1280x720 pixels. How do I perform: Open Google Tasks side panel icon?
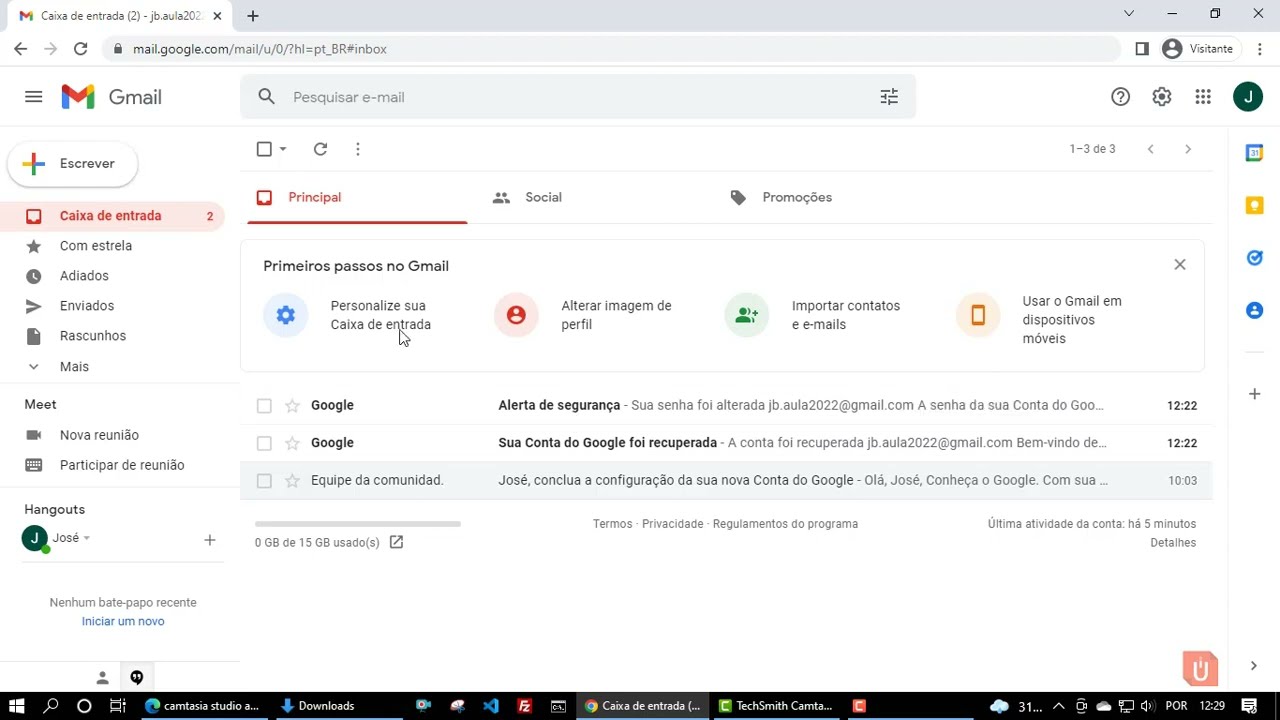pos(1254,258)
